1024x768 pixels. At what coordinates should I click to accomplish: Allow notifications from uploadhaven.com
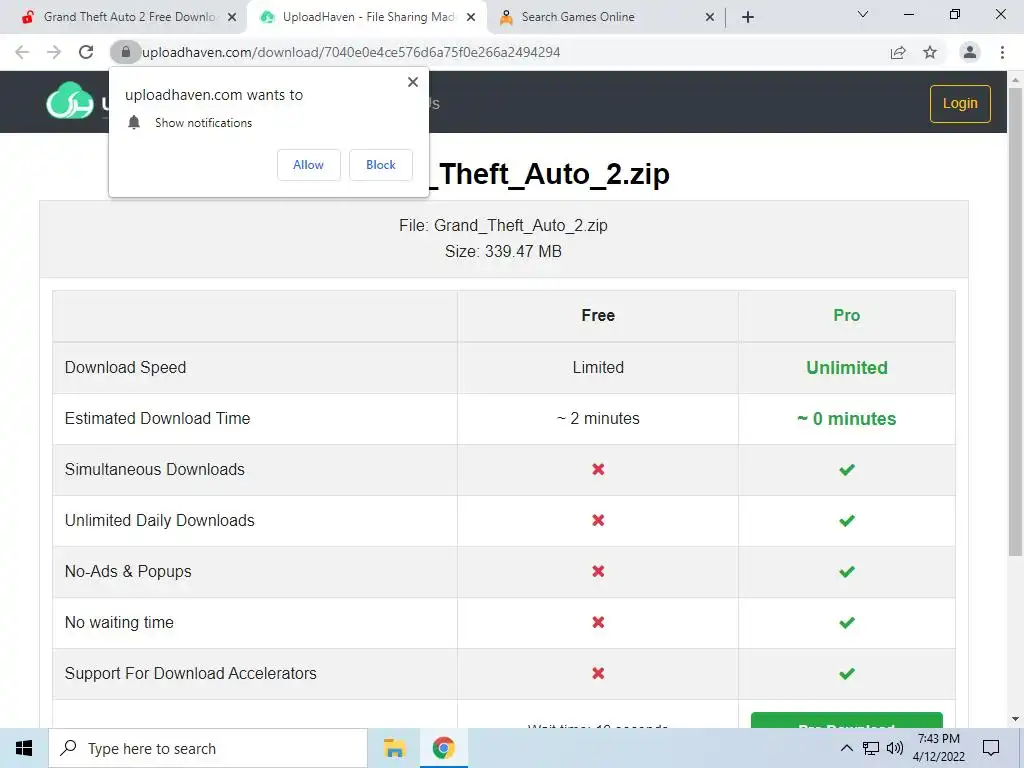pyautogui.click(x=308, y=165)
